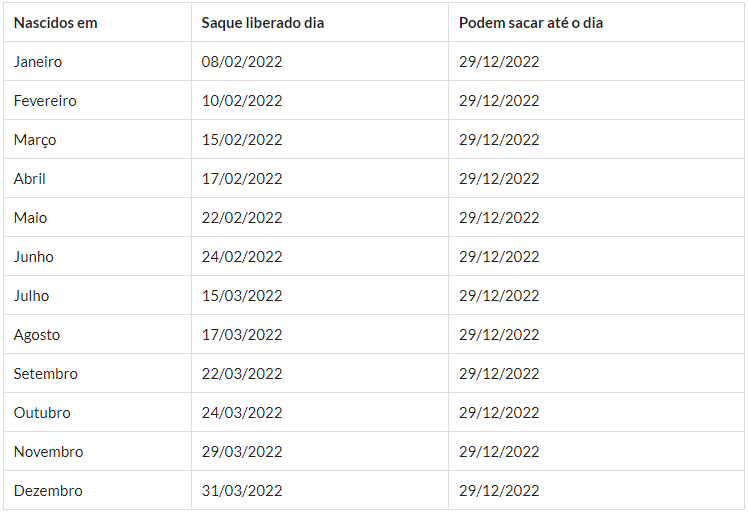Click the Novembro row label

click(x=49, y=452)
